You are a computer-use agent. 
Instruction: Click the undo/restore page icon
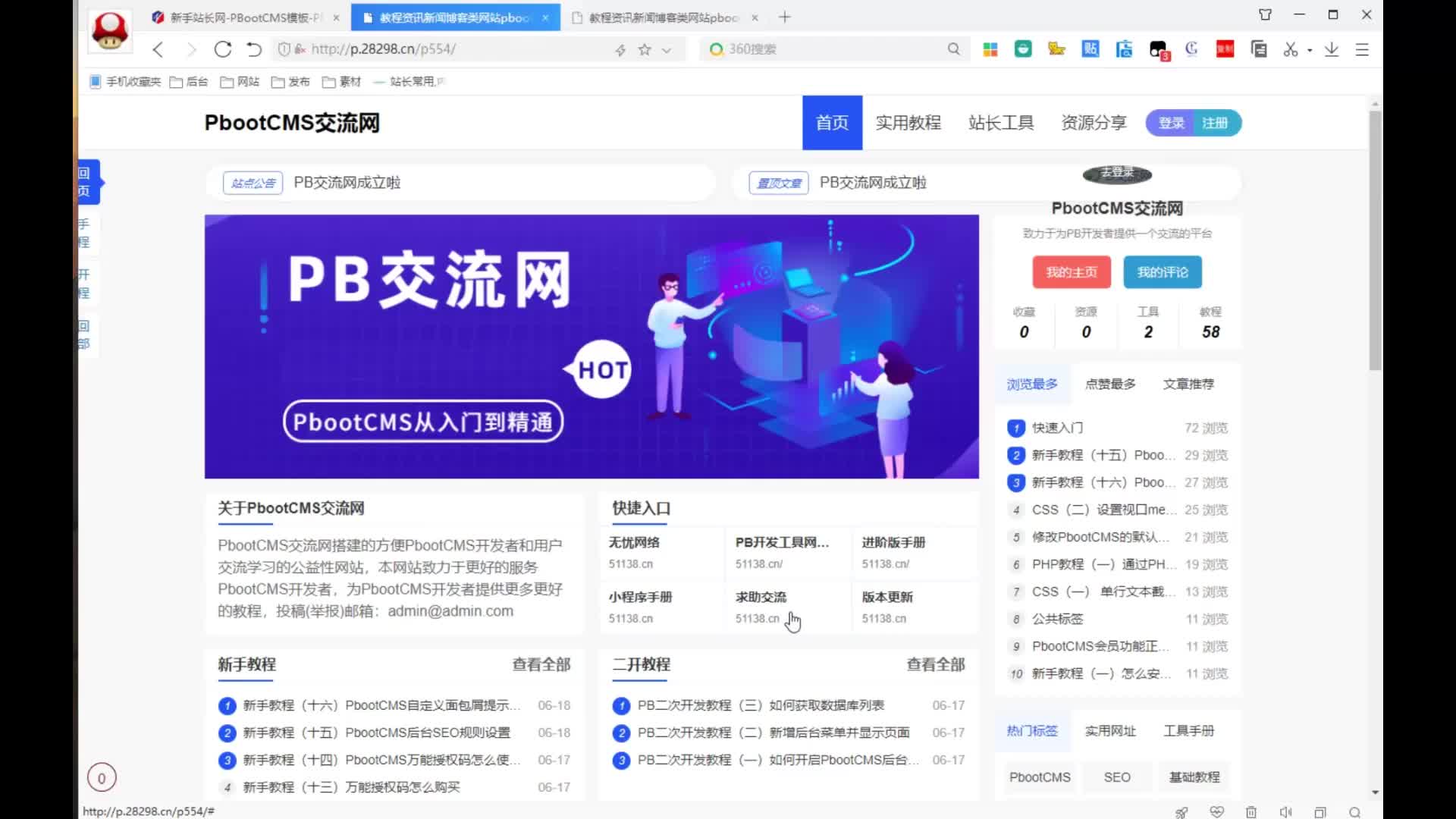(x=254, y=49)
